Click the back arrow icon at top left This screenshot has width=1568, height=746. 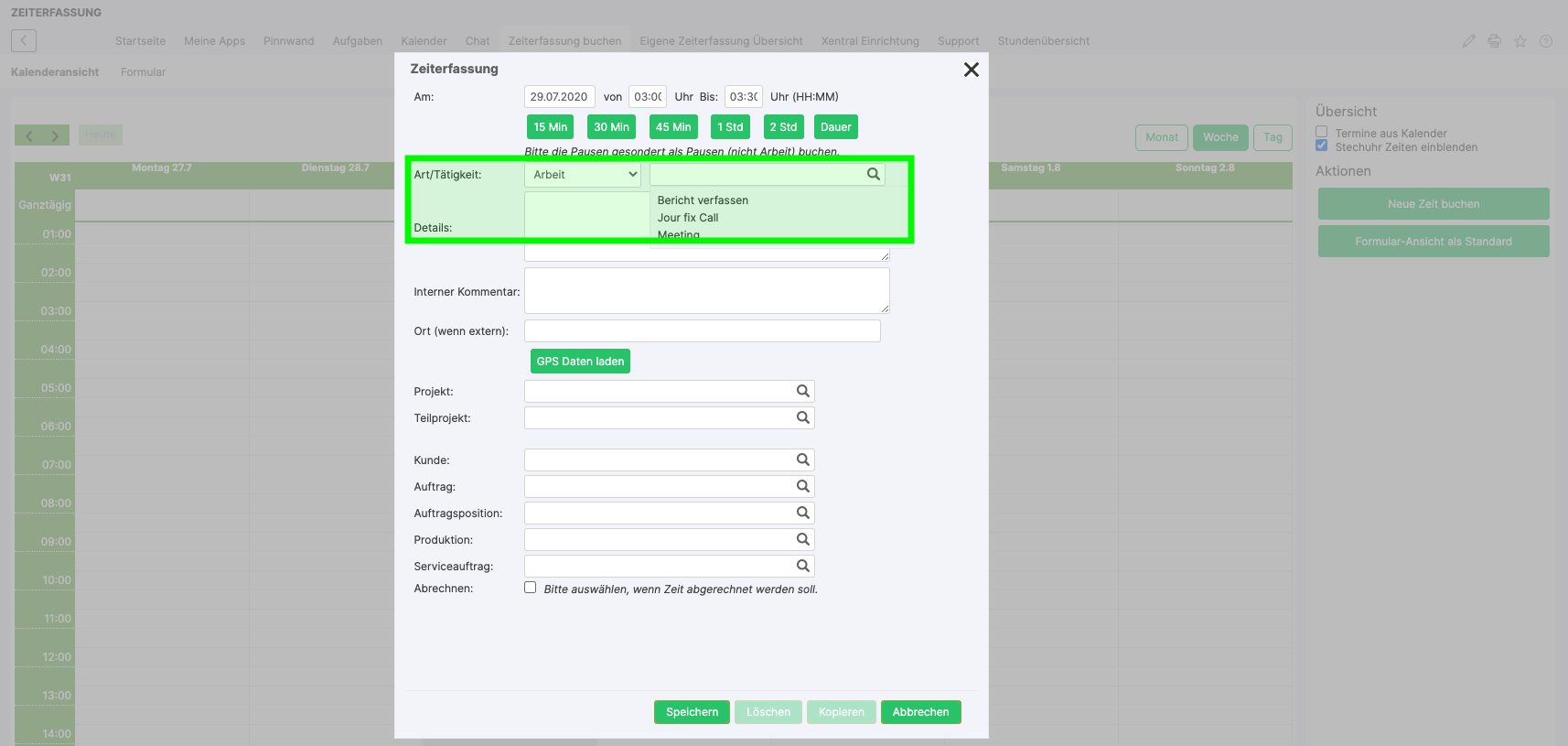(24, 40)
